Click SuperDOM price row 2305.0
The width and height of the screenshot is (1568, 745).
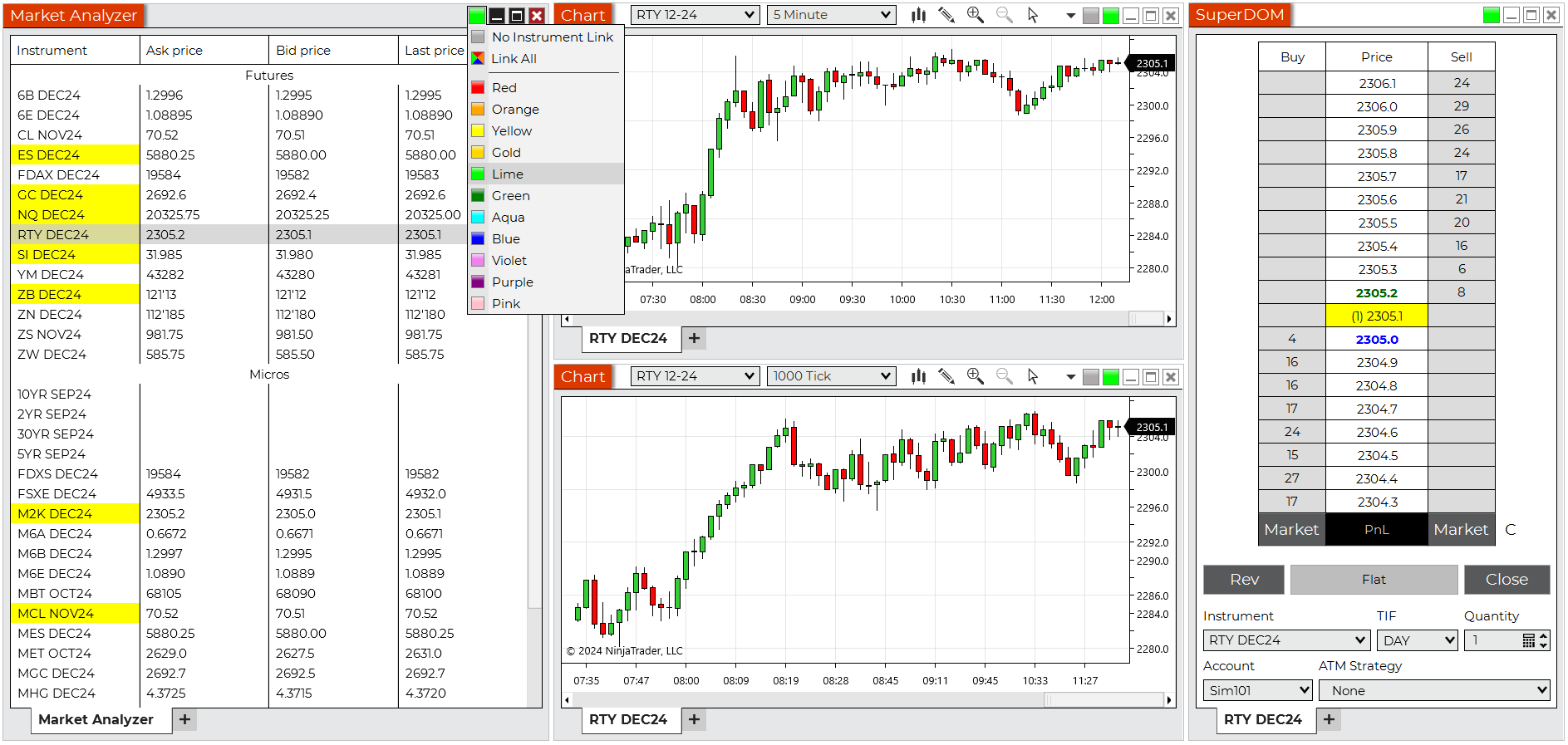point(1377,339)
